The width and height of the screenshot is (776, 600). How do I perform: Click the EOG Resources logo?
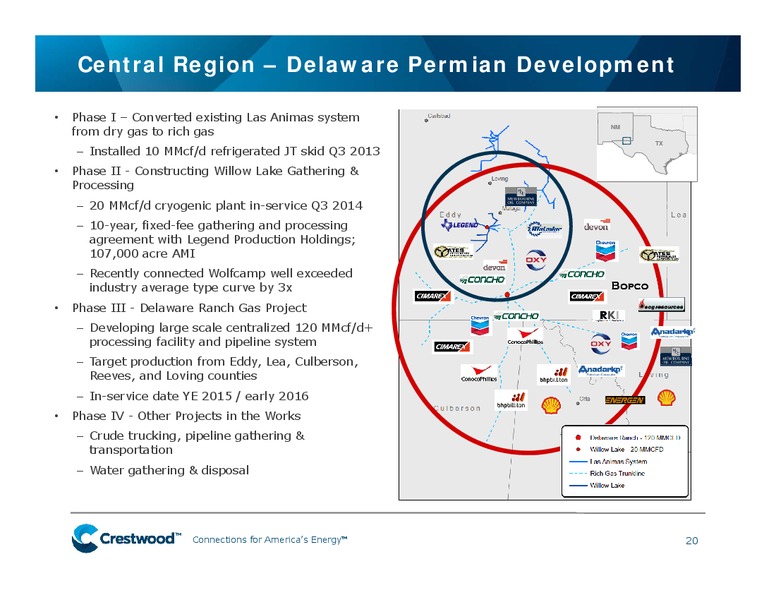tap(661, 305)
